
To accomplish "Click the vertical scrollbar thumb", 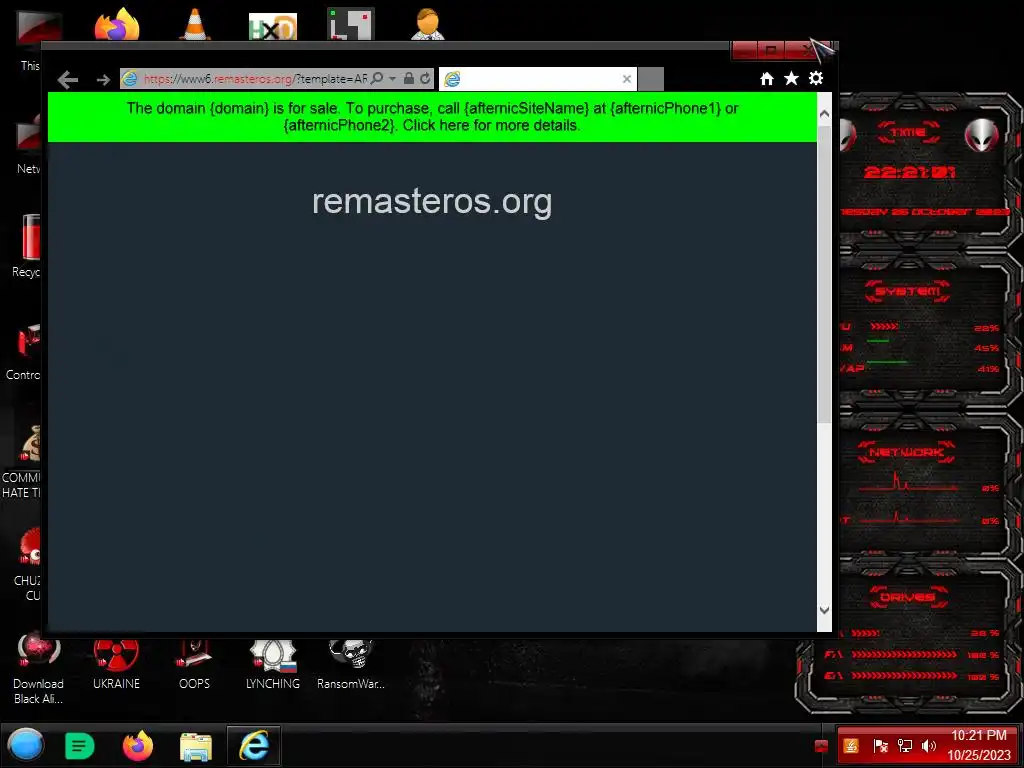I will tap(824, 274).
